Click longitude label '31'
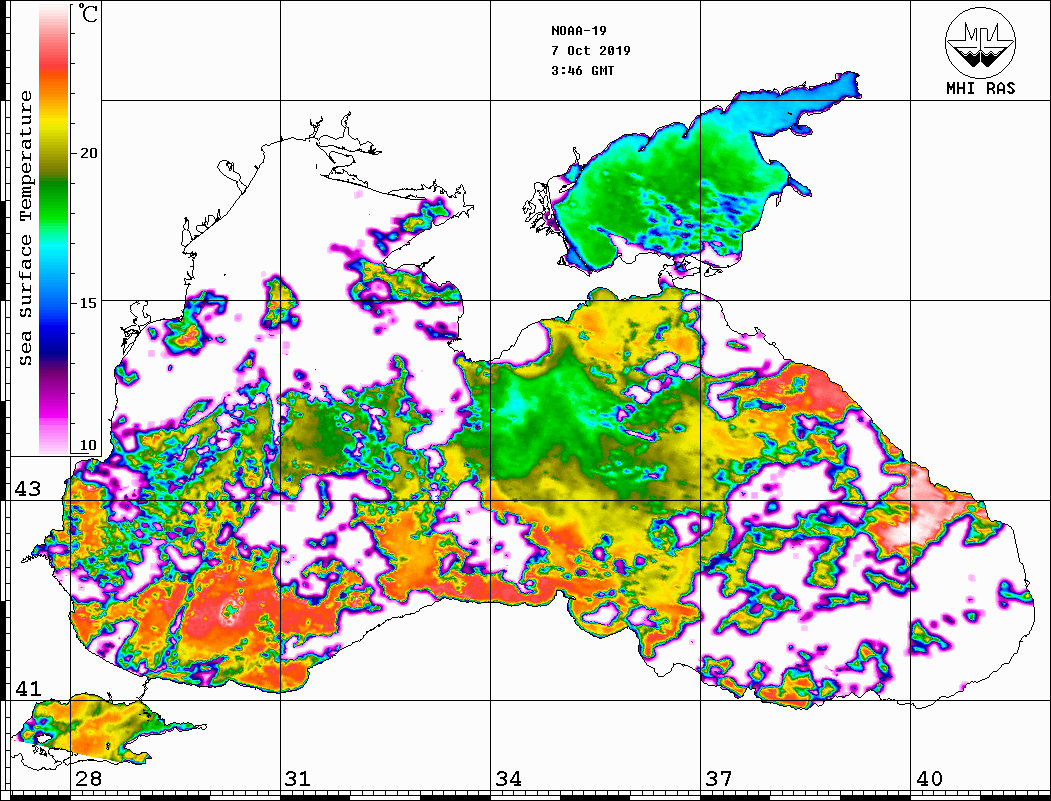Image resolution: width=1051 pixels, height=801 pixels. click(x=298, y=779)
